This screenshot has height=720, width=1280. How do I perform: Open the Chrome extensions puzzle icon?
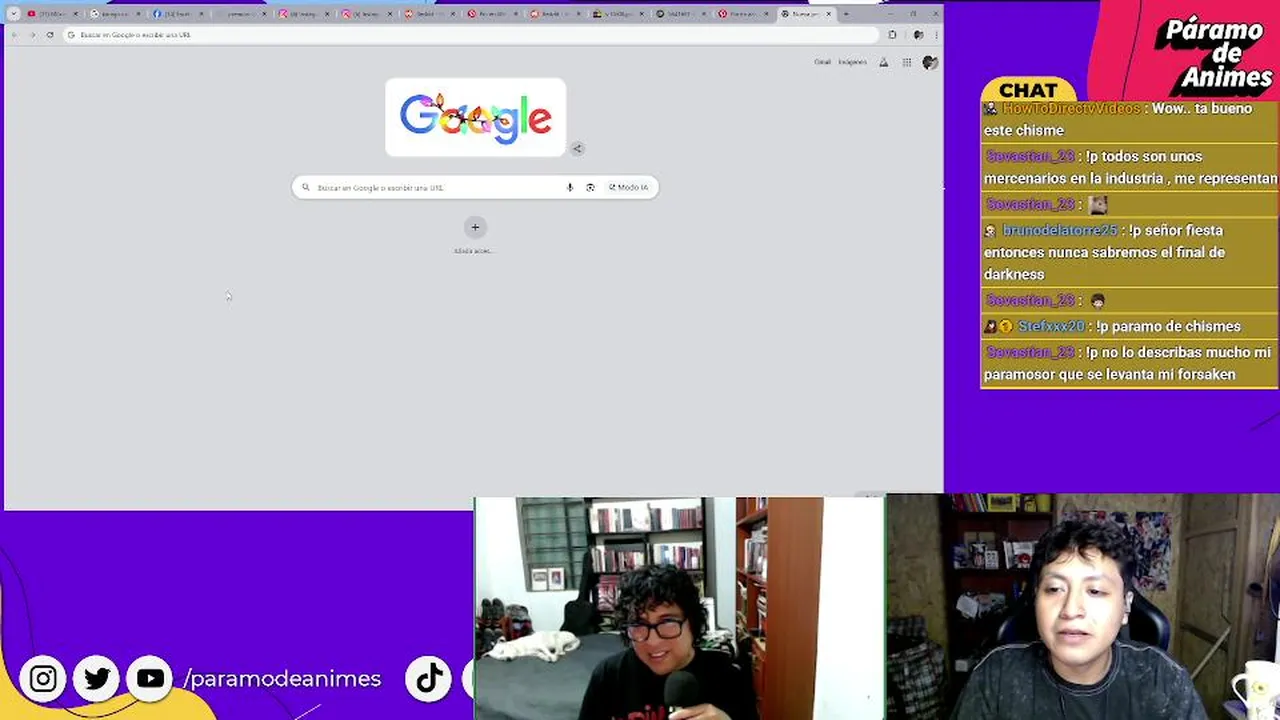tap(893, 35)
